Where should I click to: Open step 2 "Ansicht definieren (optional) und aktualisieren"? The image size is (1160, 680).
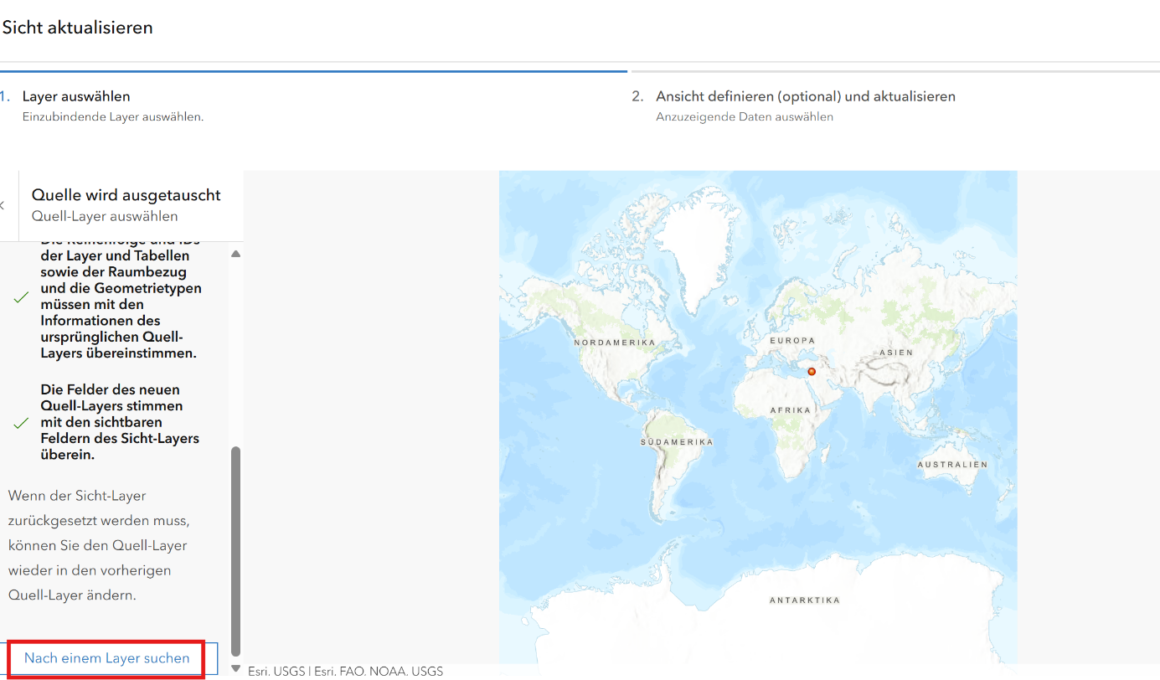tap(806, 96)
